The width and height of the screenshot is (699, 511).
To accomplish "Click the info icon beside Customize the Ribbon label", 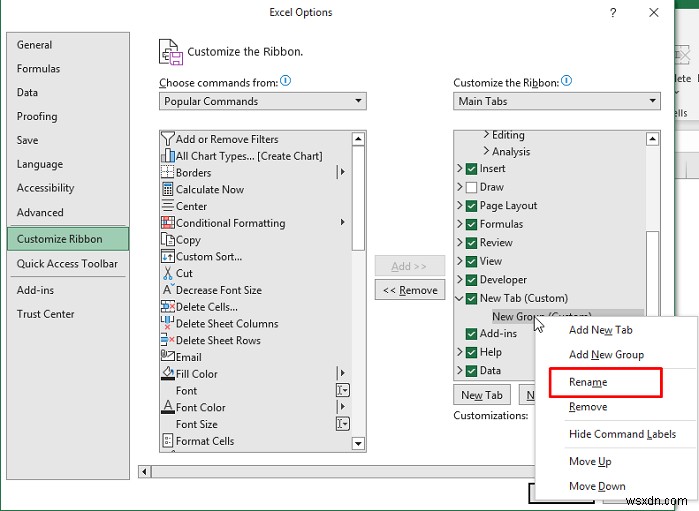I will pyautogui.click(x=567, y=81).
